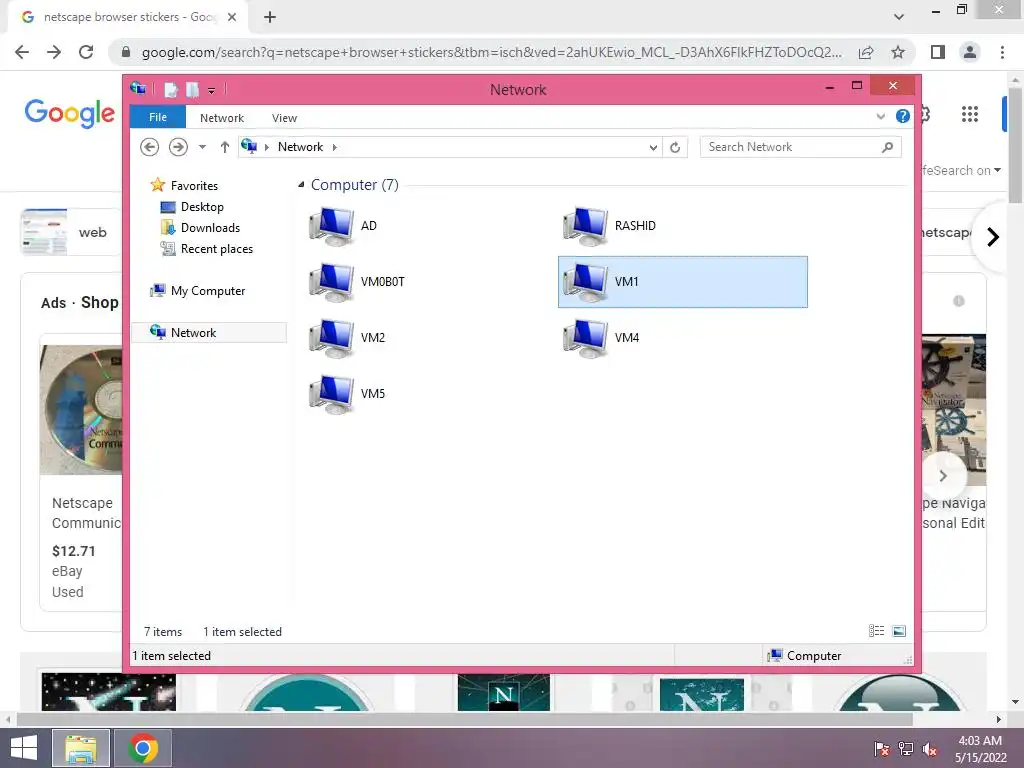Click the Chrome horizontal scrollbar
Screen dimensions: 1024x768
coord(464,719)
